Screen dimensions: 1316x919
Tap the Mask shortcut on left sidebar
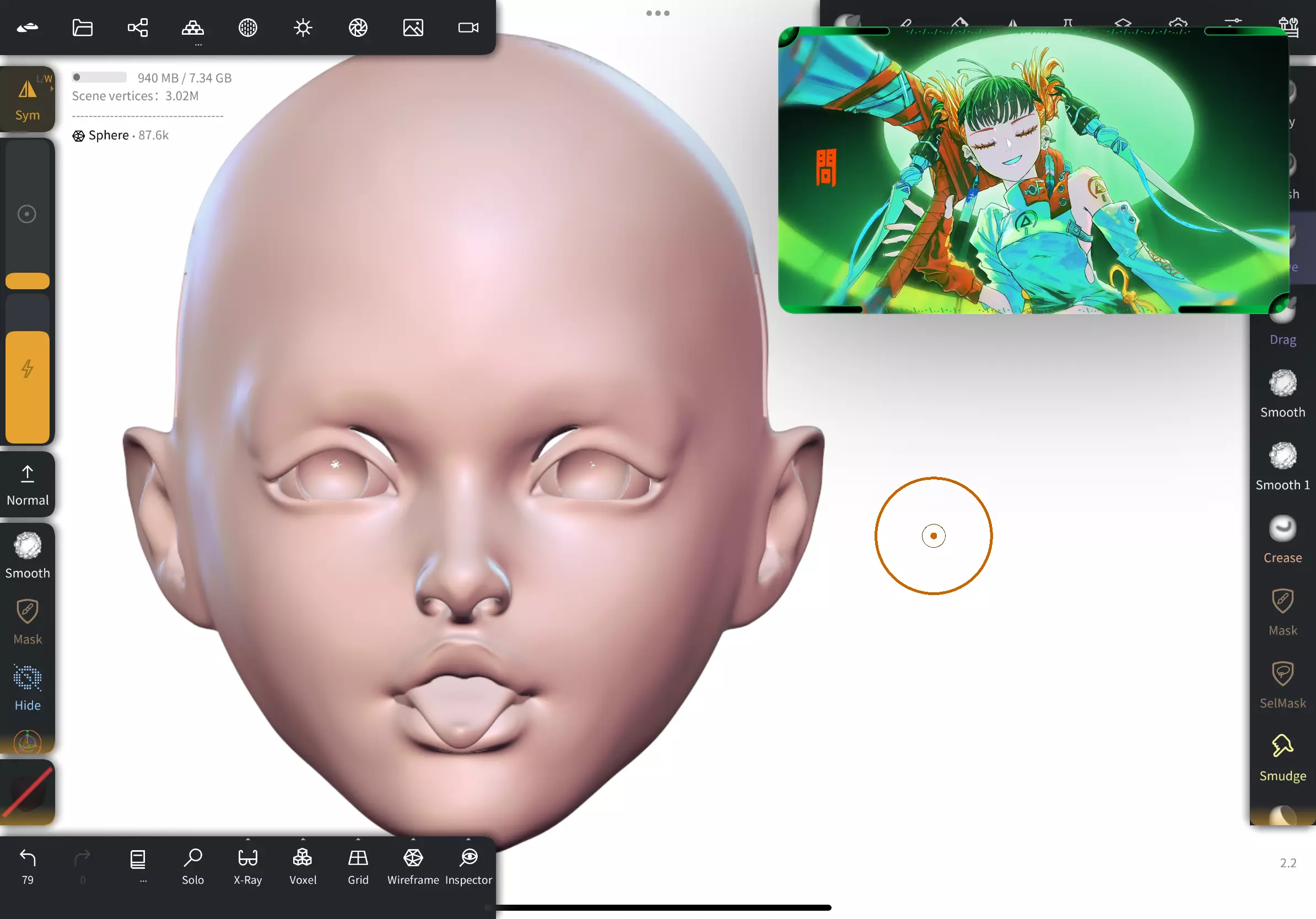click(x=28, y=621)
